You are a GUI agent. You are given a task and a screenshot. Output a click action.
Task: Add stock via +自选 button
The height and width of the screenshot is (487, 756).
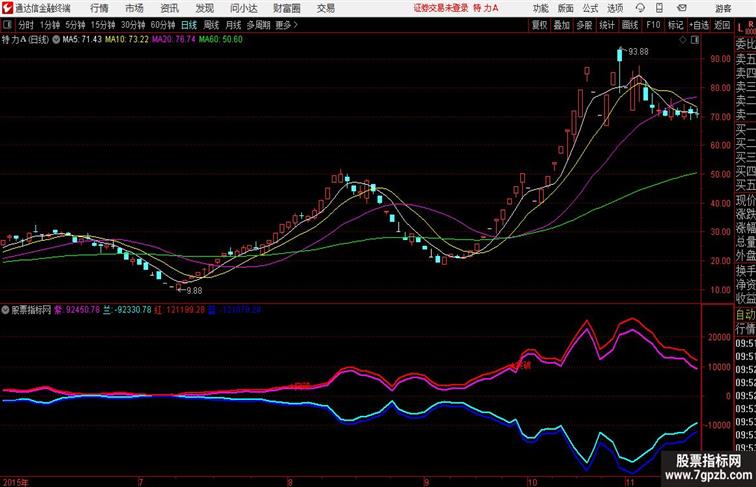pyautogui.click(x=699, y=25)
